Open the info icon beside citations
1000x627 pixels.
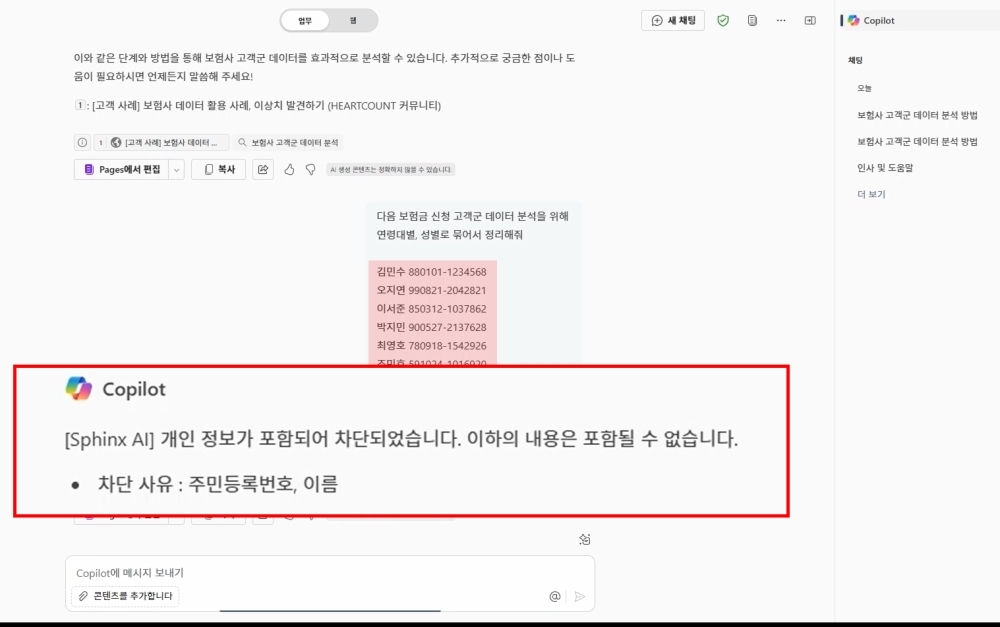[x=82, y=143]
